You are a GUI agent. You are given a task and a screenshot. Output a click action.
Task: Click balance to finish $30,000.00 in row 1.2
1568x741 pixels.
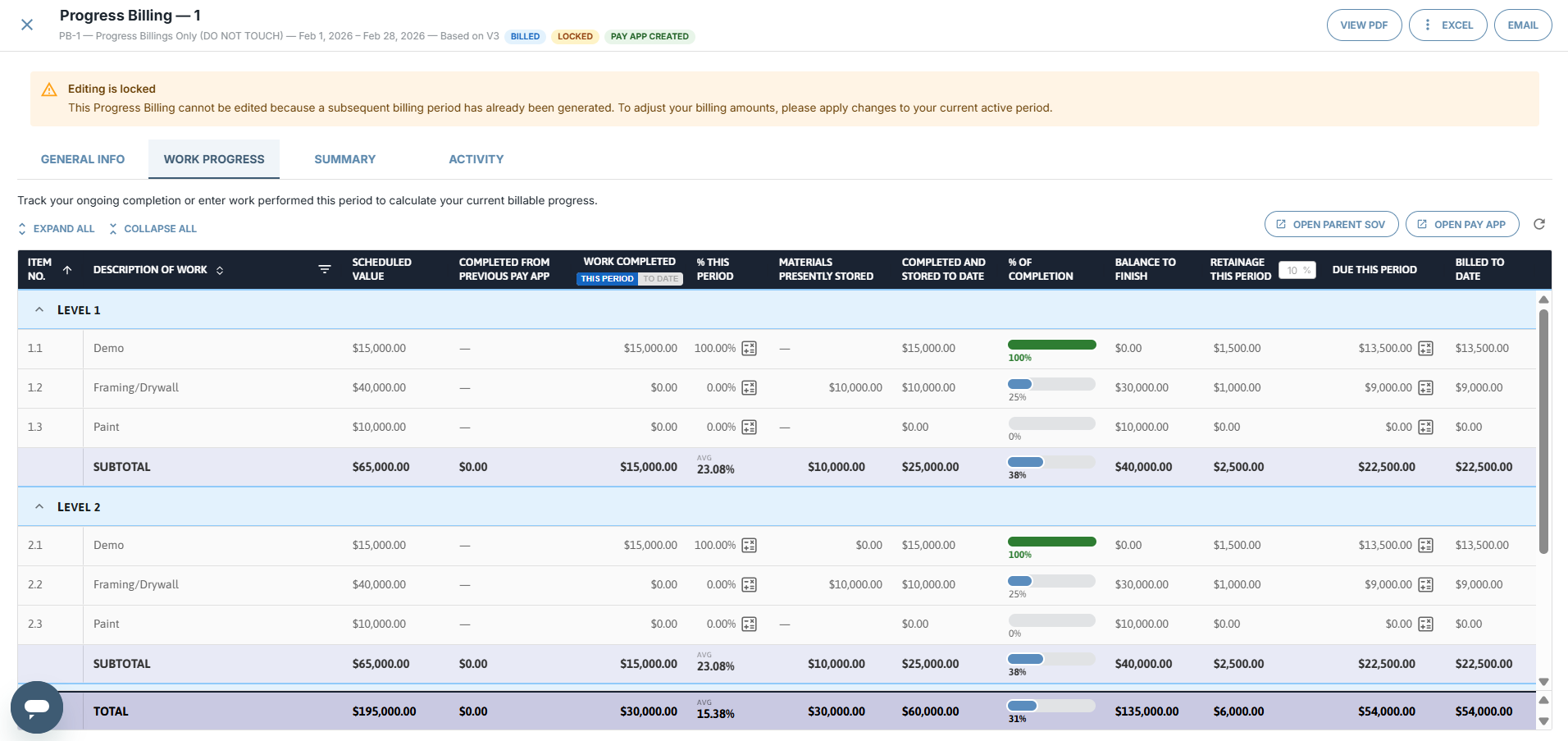(1142, 387)
